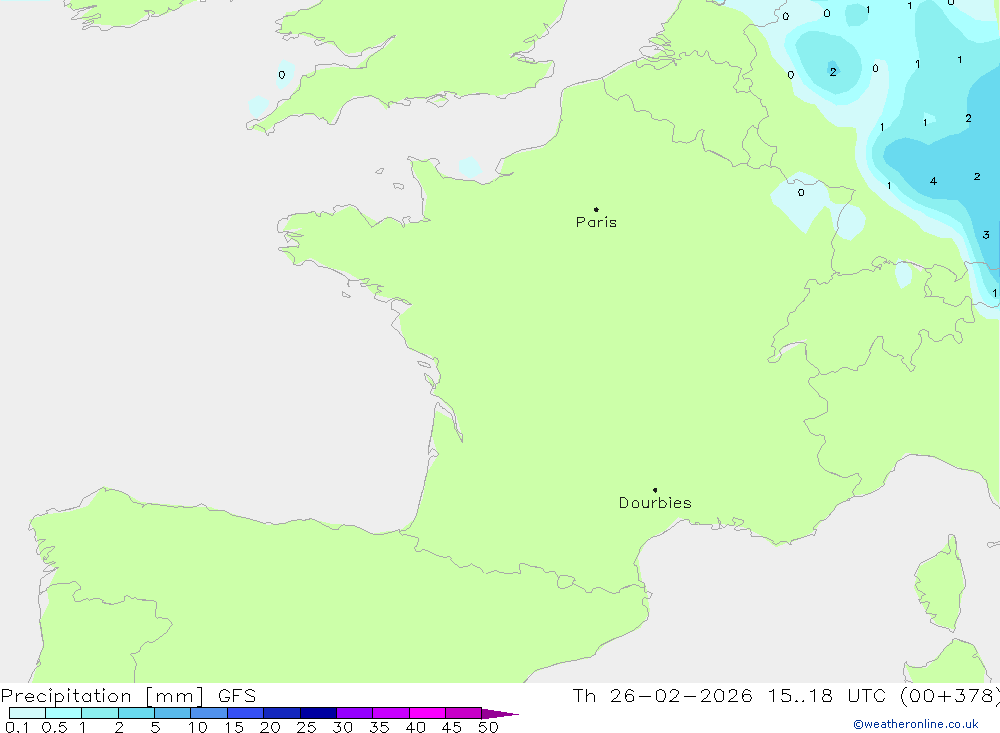The image size is (1000, 733).
Task: Click the 30 mm purple legend swatch
Action: (354, 713)
